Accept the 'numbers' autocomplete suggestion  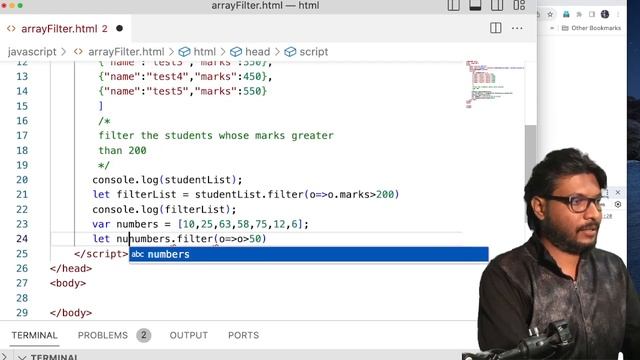pyautogui.click(x=309, y=254)
